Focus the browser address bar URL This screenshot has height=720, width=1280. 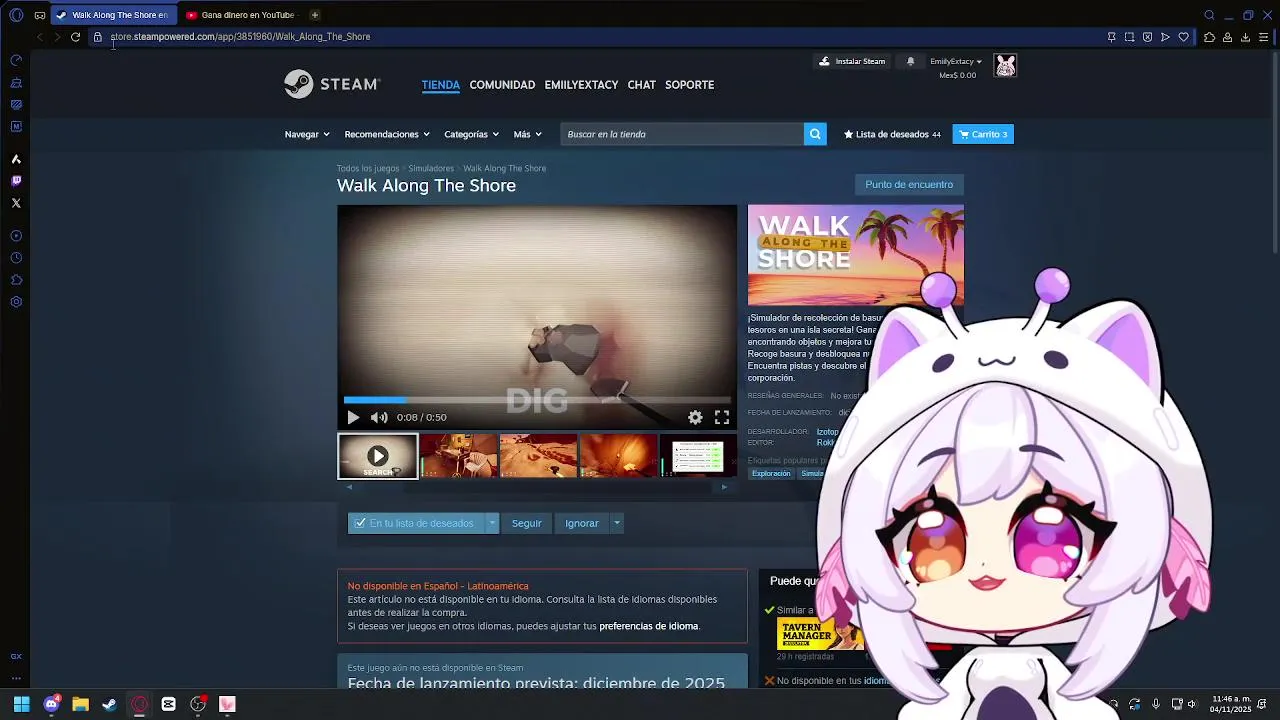click(240, 37)
